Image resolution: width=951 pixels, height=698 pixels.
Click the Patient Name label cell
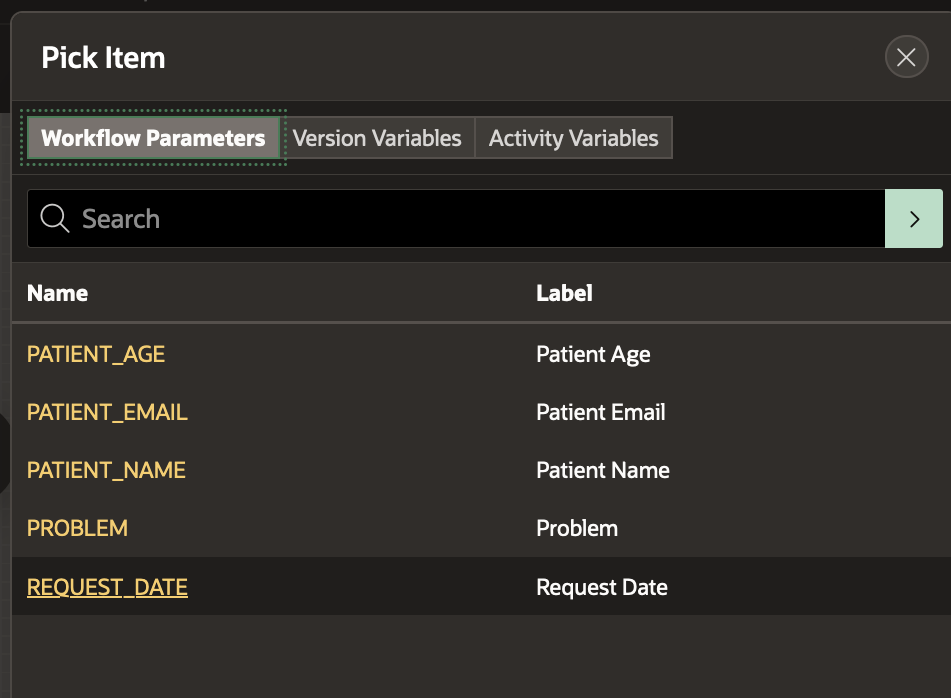(603, 470)
